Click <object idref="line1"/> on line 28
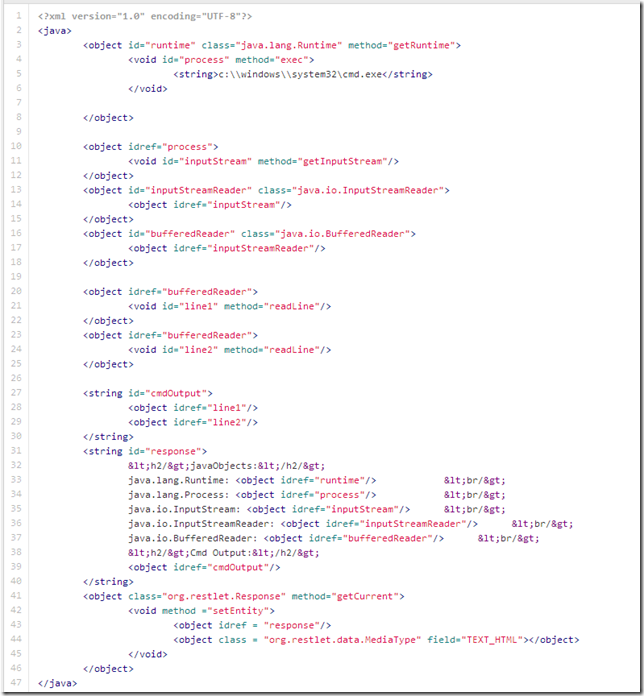644x696 pixels. 193,408
